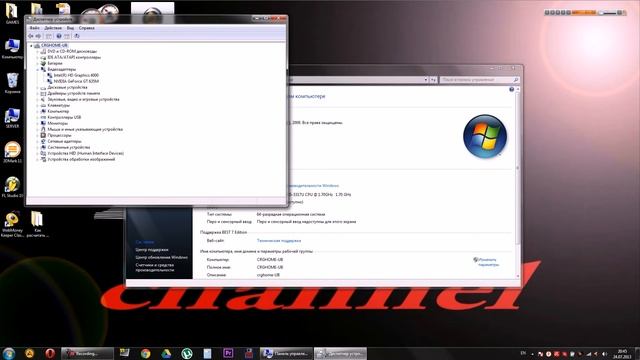Open the Действие menu in Device Manager
This screenshot has width=640, height=360.
[x=53, y=28]
